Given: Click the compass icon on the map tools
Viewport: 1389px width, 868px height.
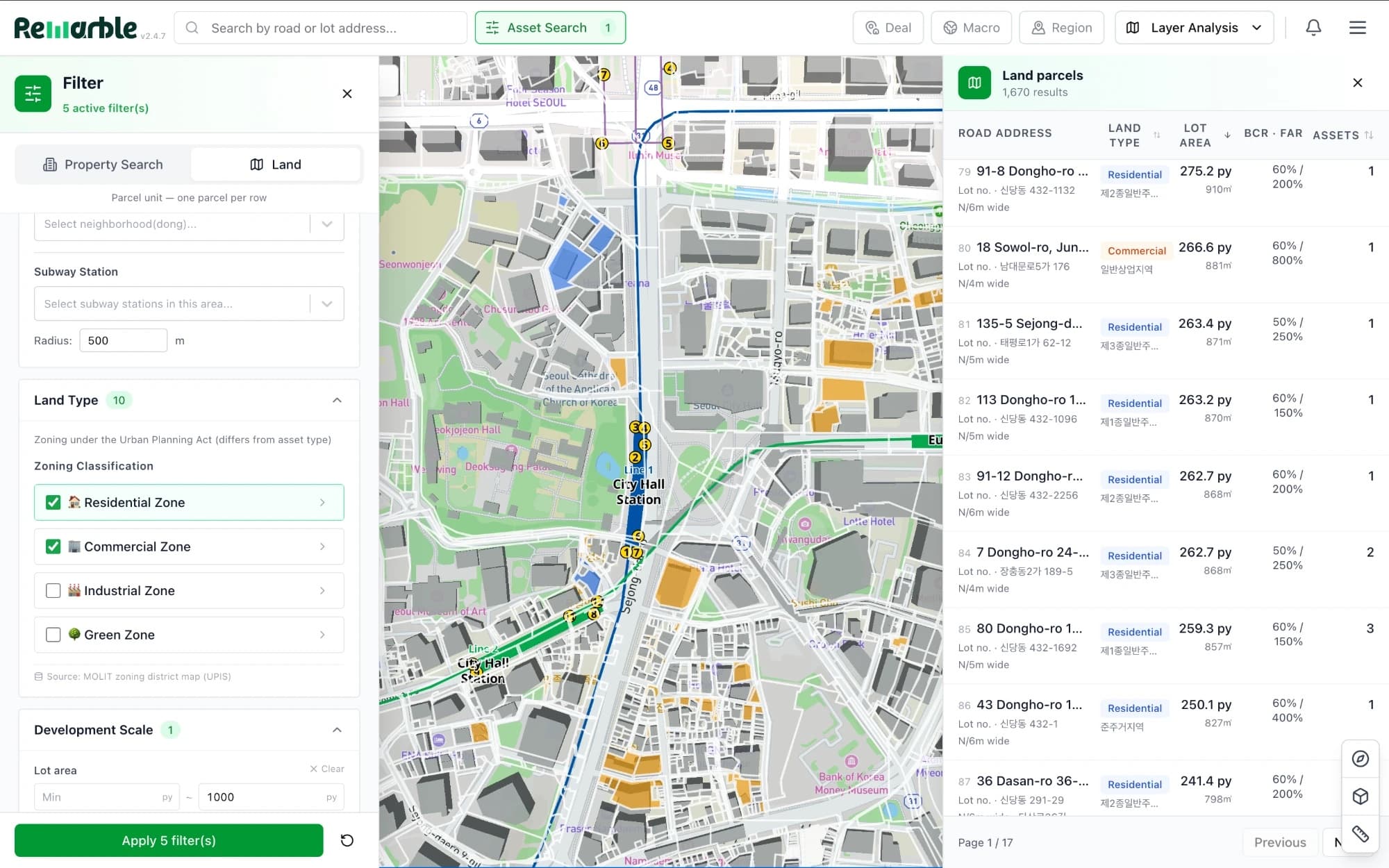Looking at the screenshot, I should [1361, 758].
